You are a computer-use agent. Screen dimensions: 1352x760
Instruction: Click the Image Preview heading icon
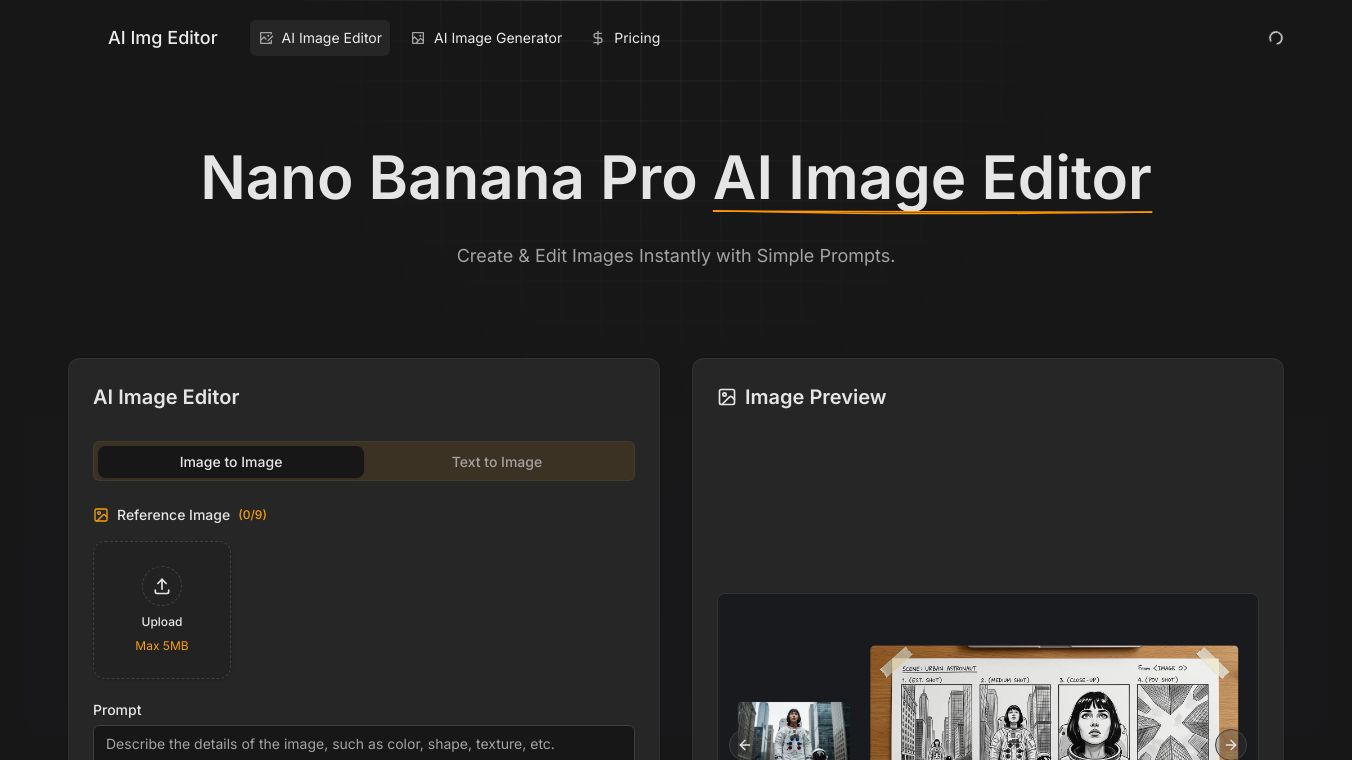coord(727,397)
